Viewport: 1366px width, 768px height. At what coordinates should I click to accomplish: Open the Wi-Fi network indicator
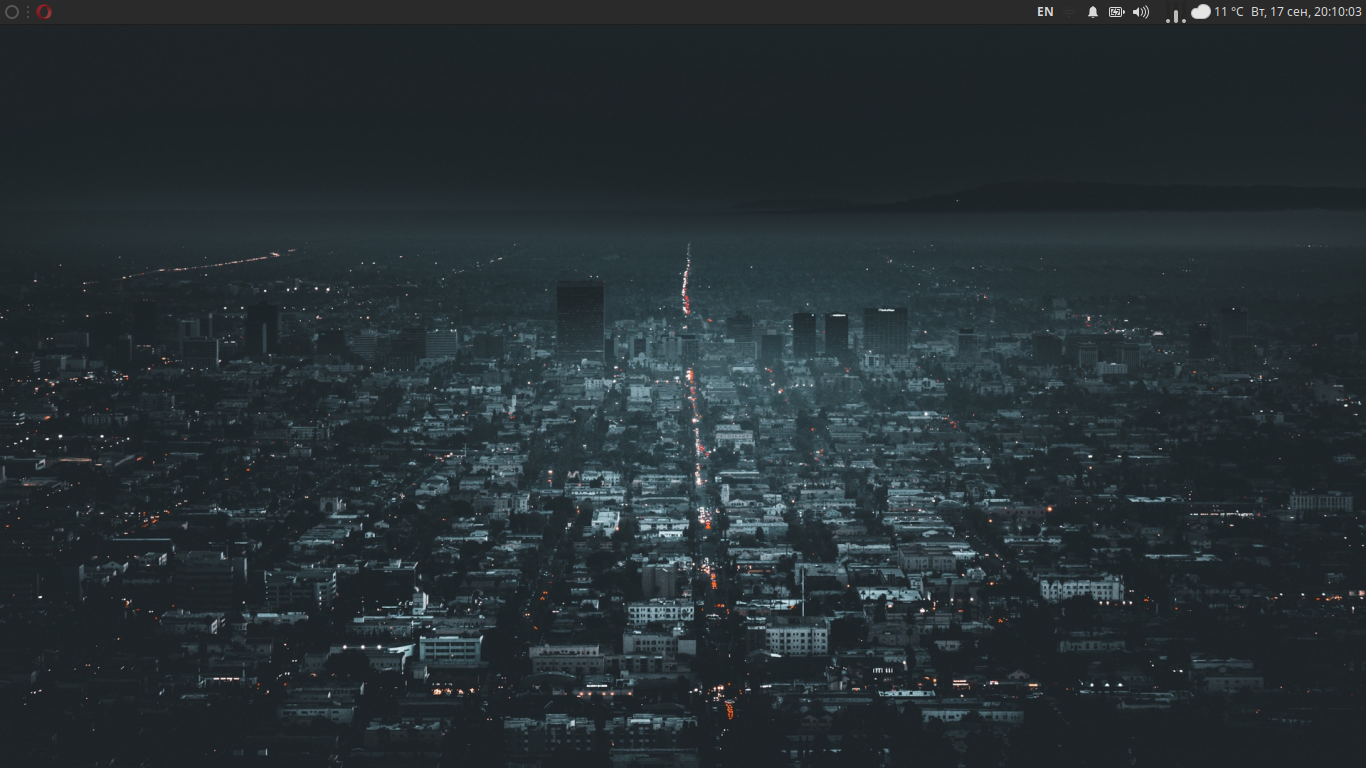pyautogui.click(x=1069, y=12)
